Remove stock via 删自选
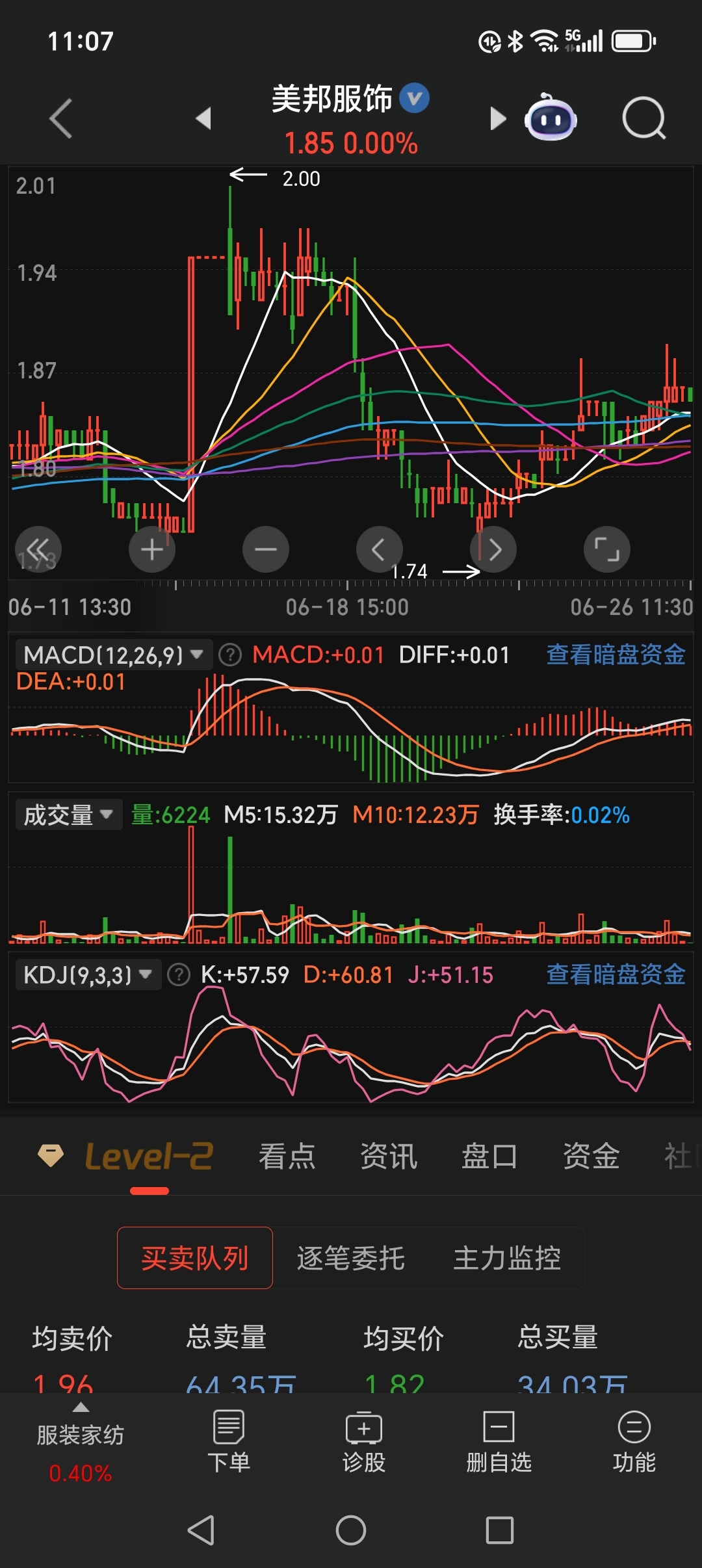 click(499, 1441)
